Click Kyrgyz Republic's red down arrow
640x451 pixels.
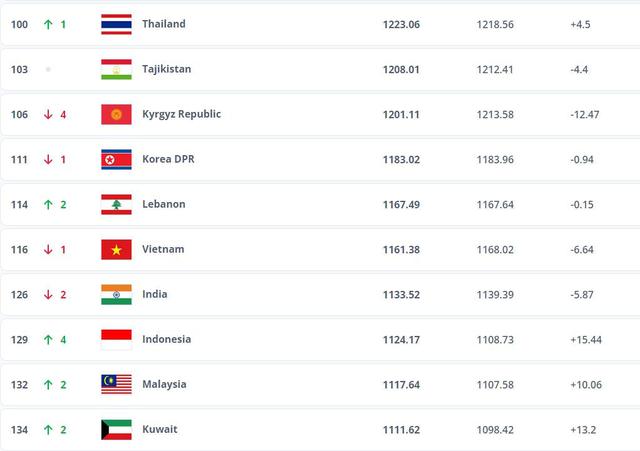pyautogui.click(x=47, y=114)
